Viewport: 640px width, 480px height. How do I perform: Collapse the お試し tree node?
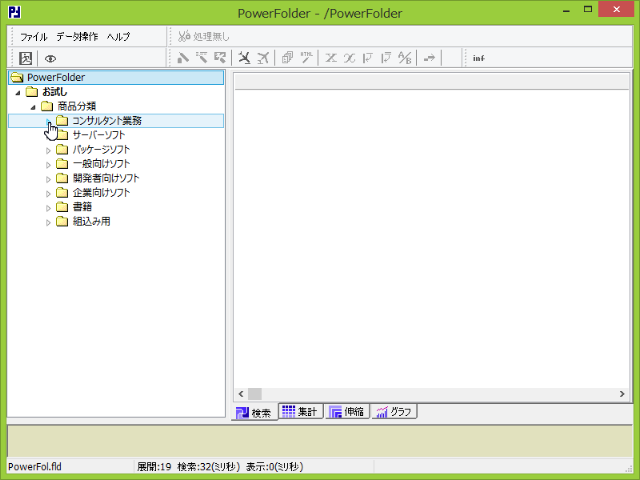click(x=18, y=93)
